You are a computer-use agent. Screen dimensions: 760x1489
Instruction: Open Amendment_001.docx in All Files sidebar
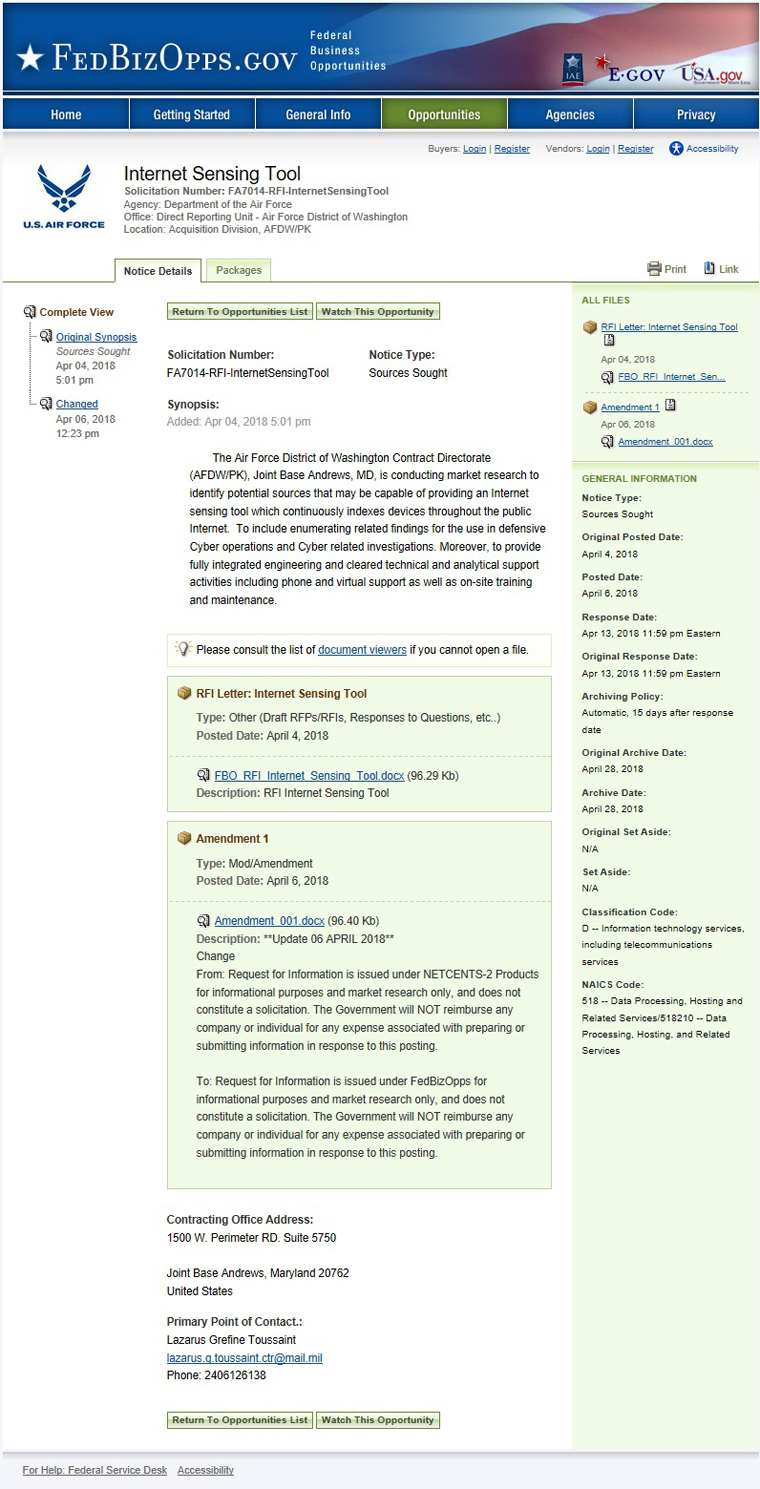[665, 441]
